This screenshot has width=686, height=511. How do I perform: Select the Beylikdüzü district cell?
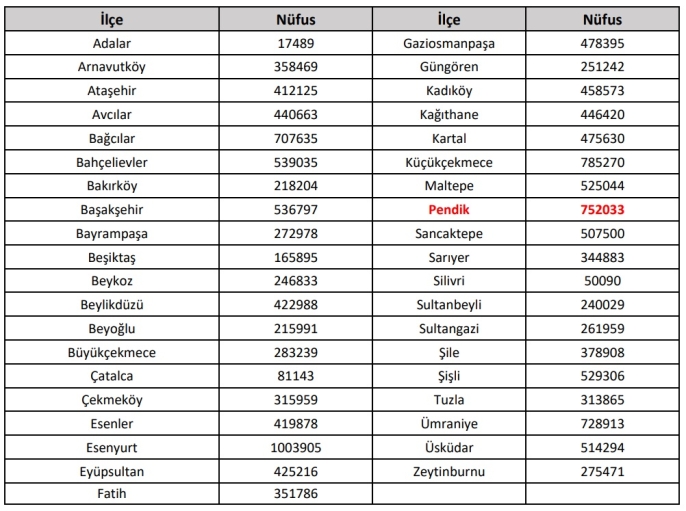click(x=112, y=304)
